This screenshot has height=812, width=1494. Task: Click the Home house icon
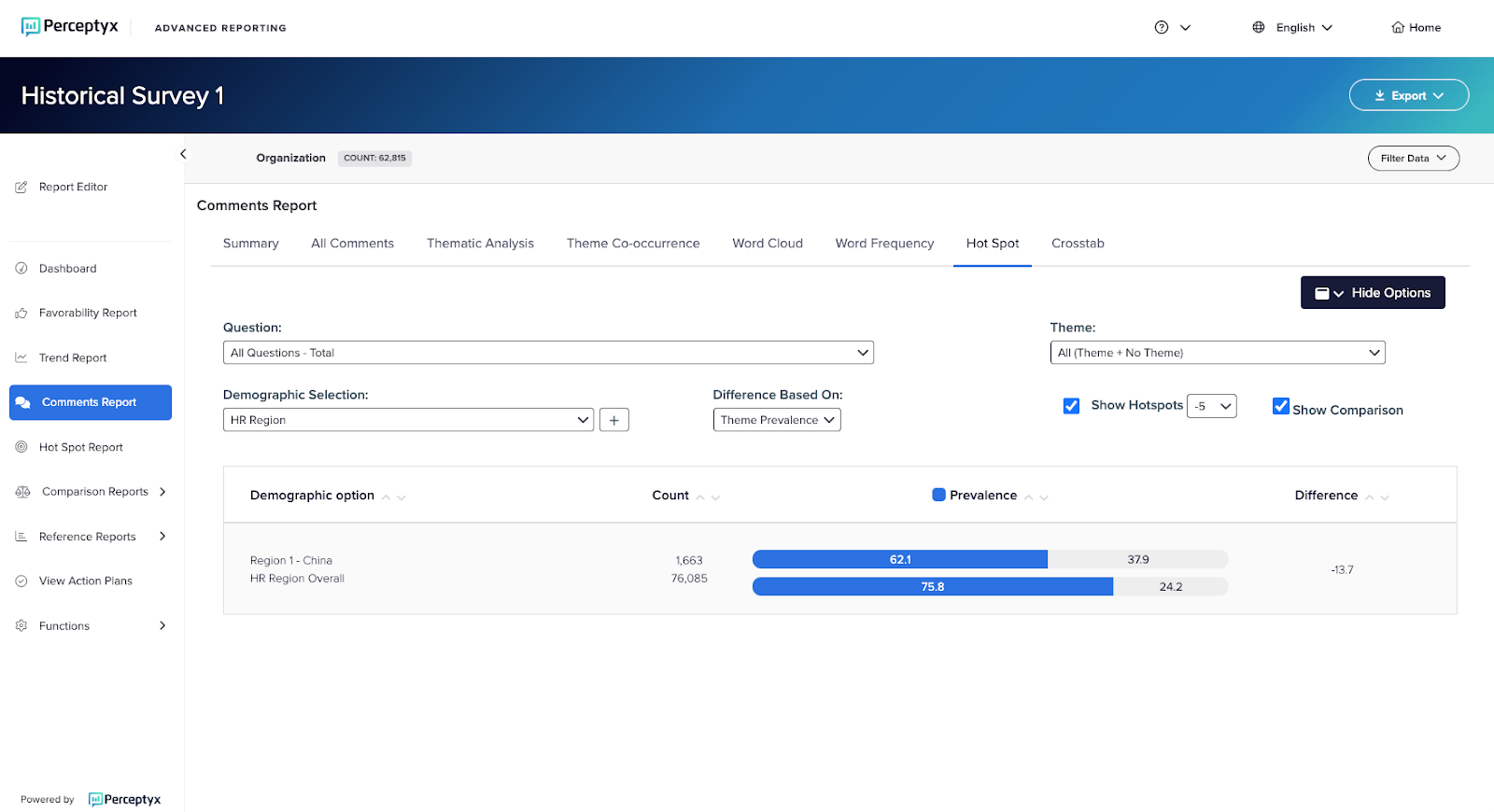[1398, 27]
